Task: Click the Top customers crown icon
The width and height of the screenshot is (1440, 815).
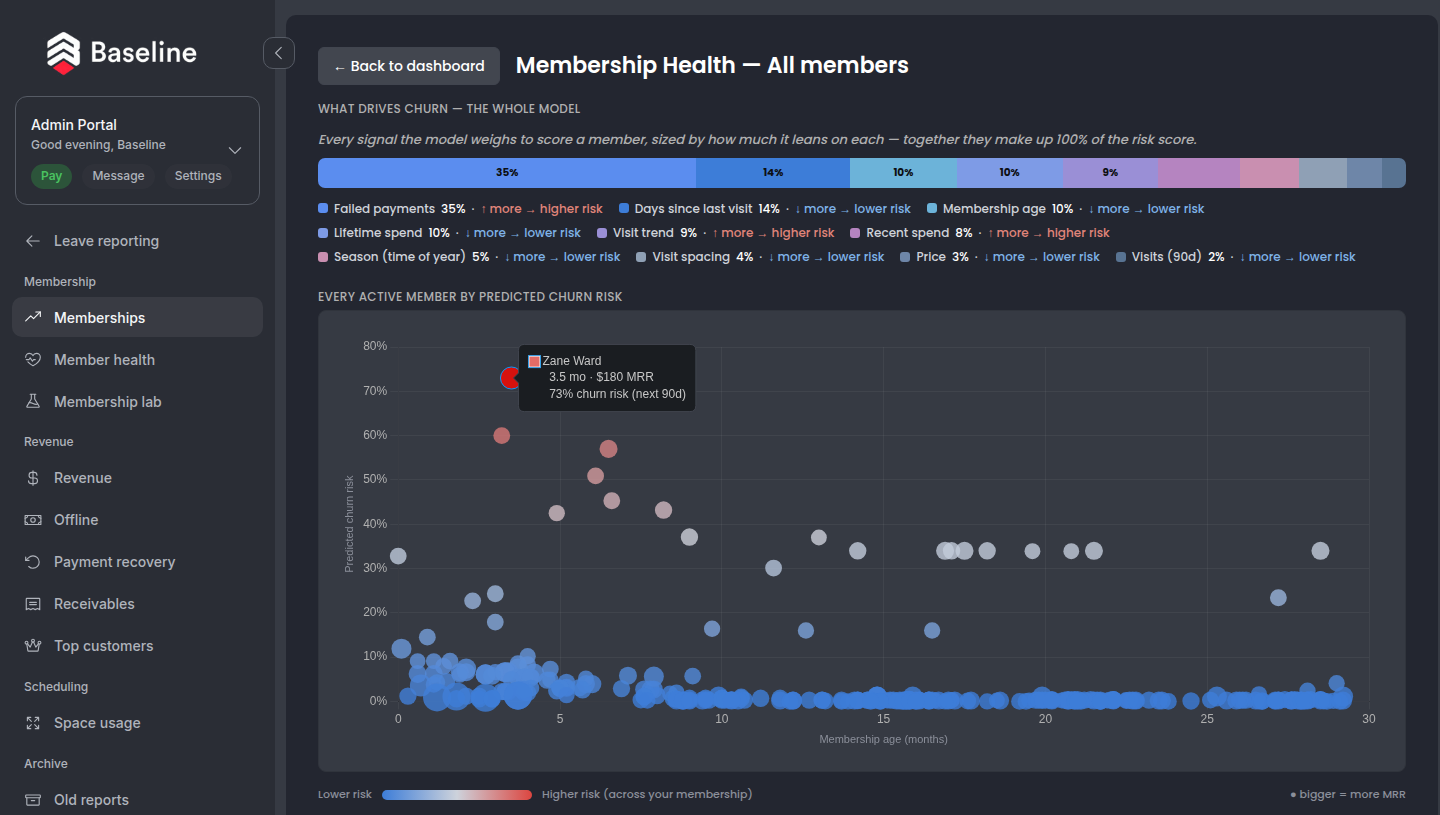Action: tap(33, 646)
